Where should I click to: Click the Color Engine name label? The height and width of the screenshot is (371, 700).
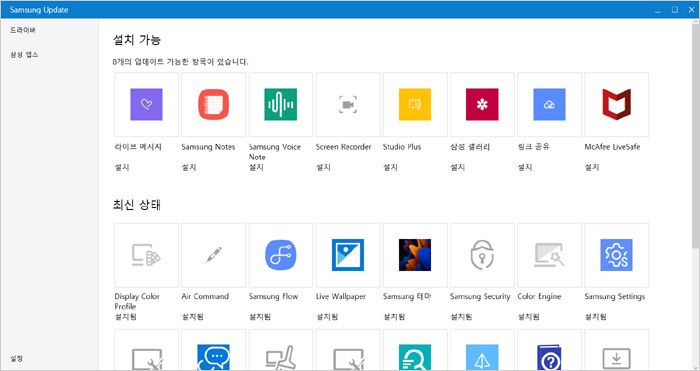539,296
